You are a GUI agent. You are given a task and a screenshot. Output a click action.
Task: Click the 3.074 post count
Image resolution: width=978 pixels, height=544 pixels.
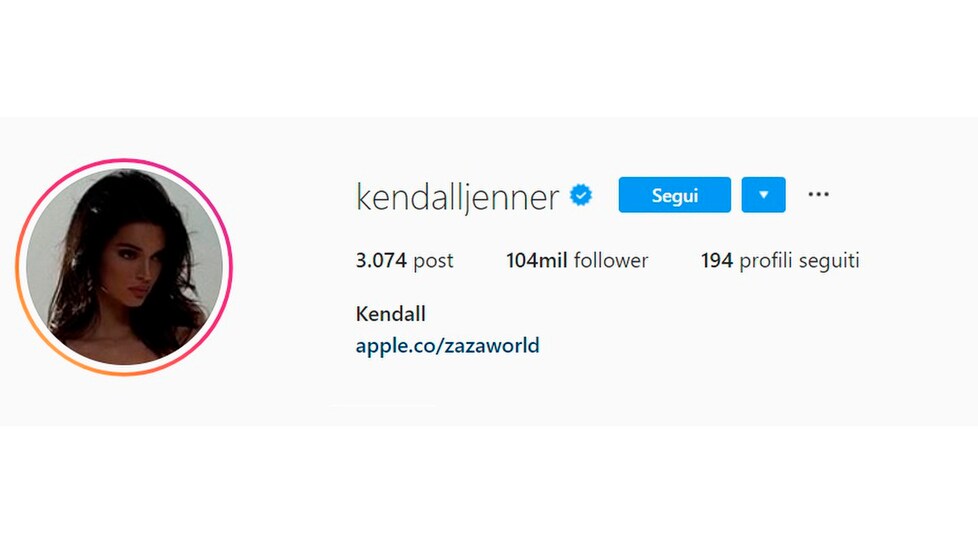[x=404, y=260]
